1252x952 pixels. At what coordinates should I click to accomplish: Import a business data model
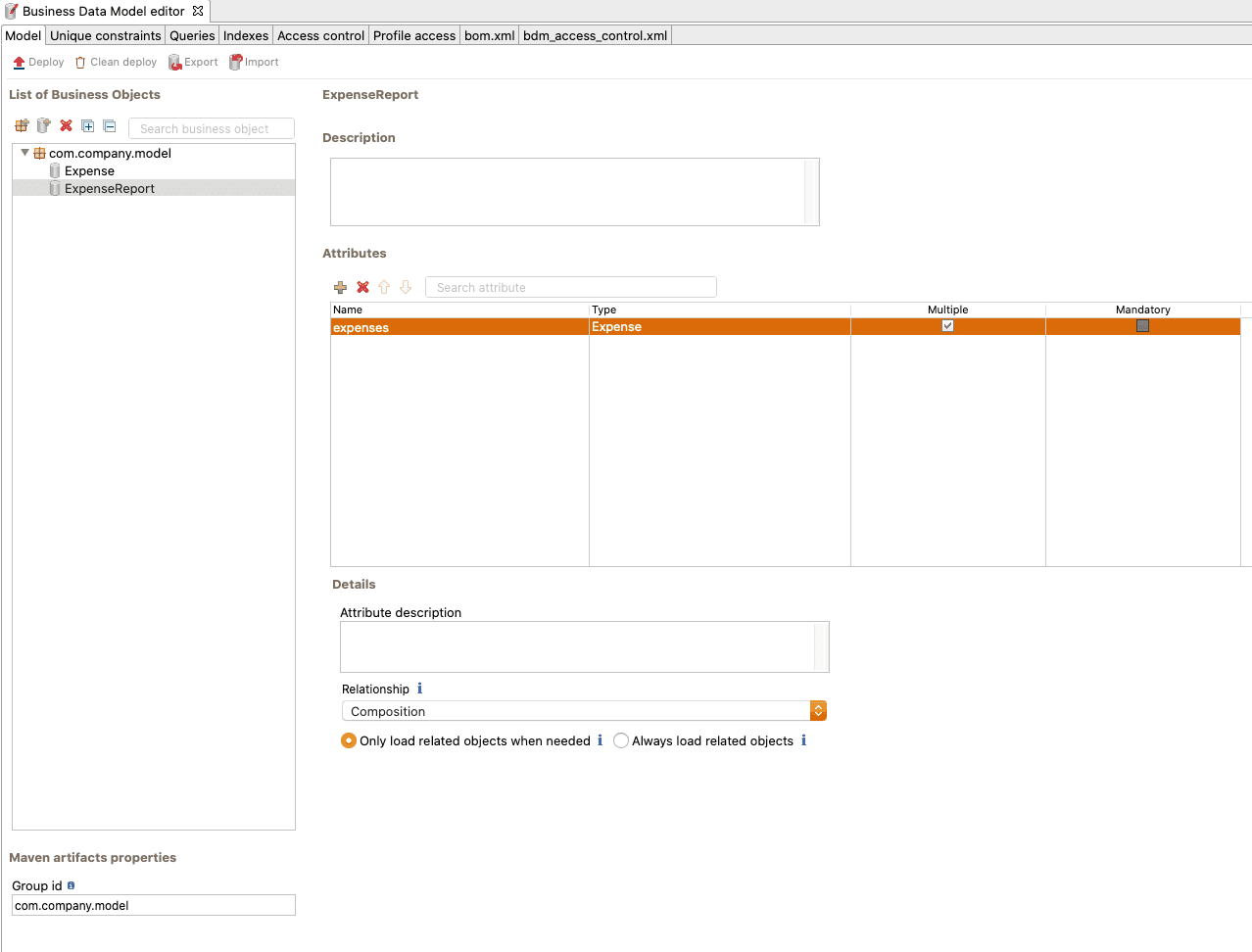[253, 62]
